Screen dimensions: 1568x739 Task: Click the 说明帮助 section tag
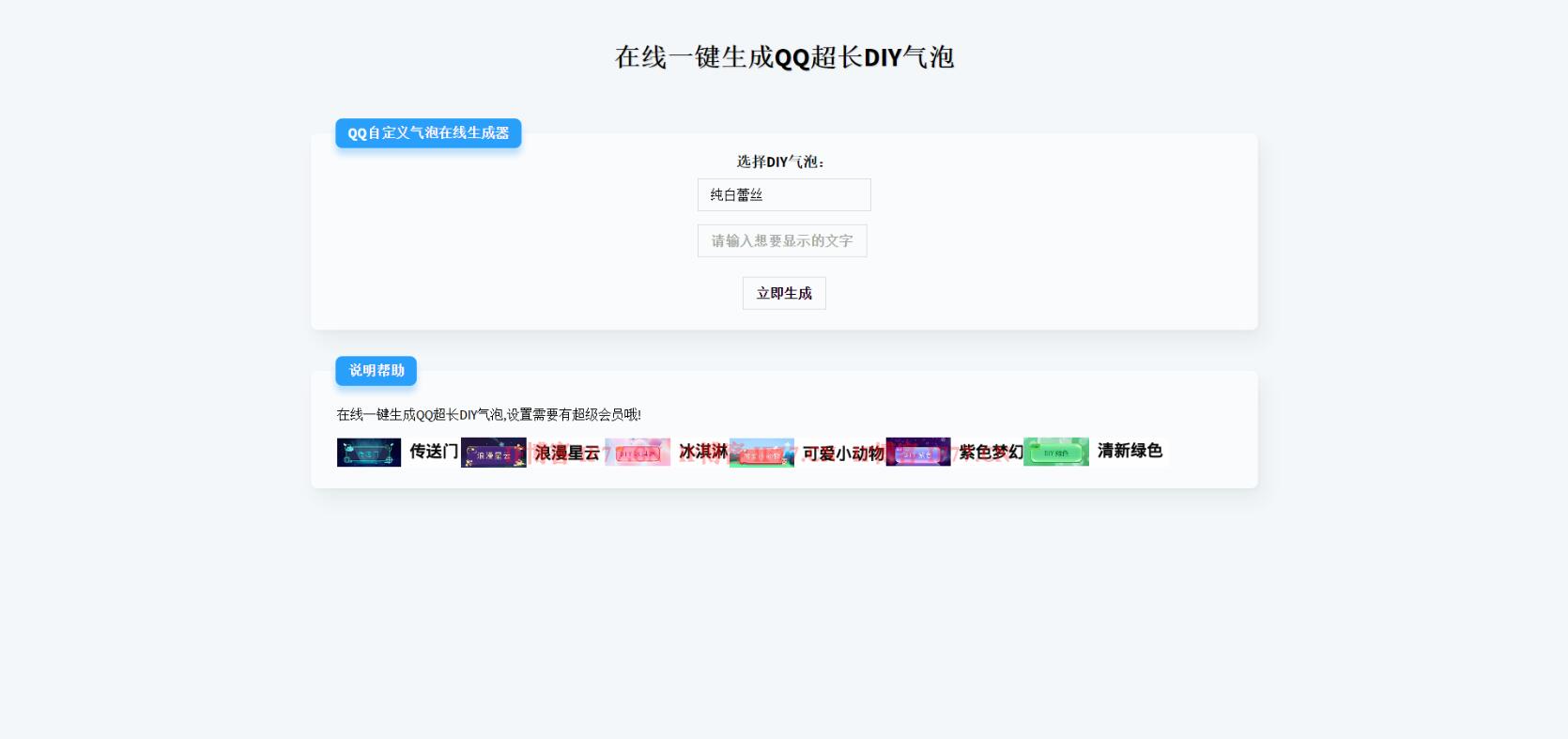point(377,371)
